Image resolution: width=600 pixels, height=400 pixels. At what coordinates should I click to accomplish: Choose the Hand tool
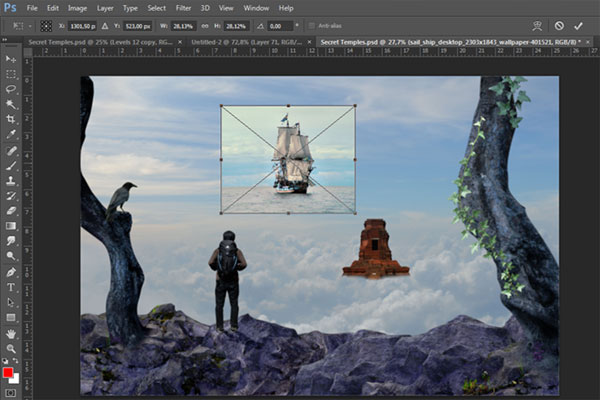click(11, 332)
